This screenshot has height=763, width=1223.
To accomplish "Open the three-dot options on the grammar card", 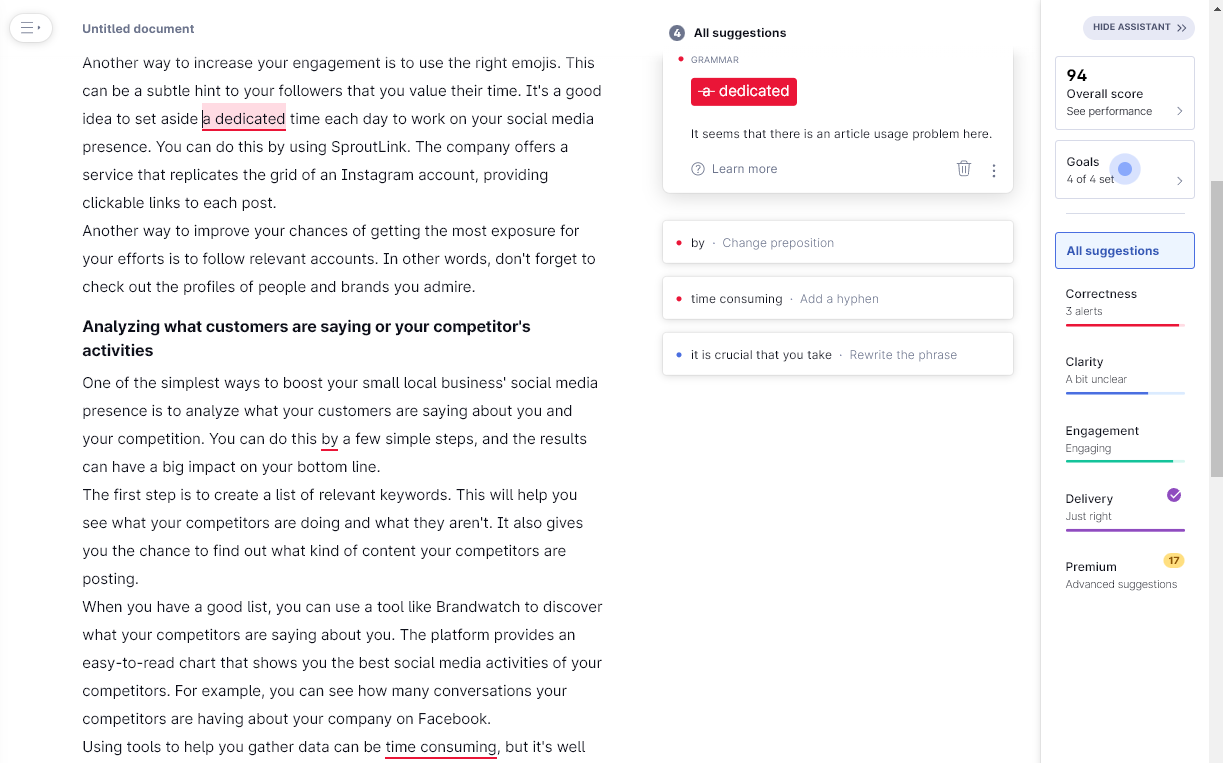I will (994, 170).
